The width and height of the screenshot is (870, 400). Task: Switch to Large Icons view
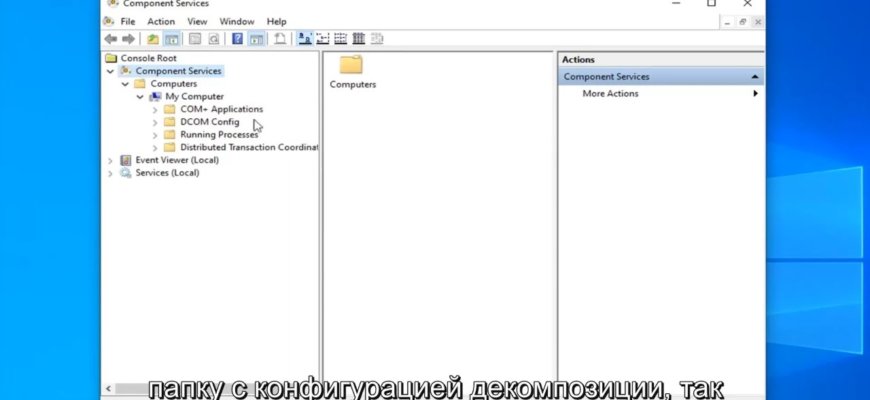pos(305,39)
